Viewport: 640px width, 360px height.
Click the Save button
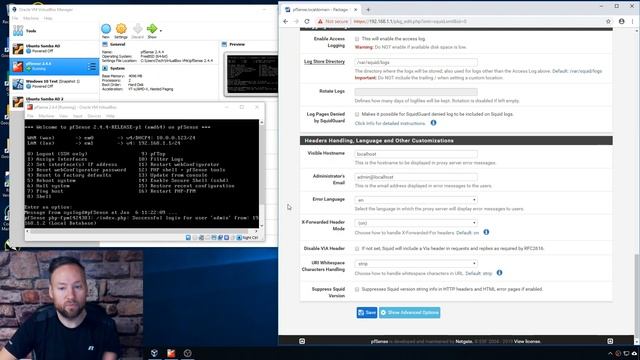(x=367, y=313)
